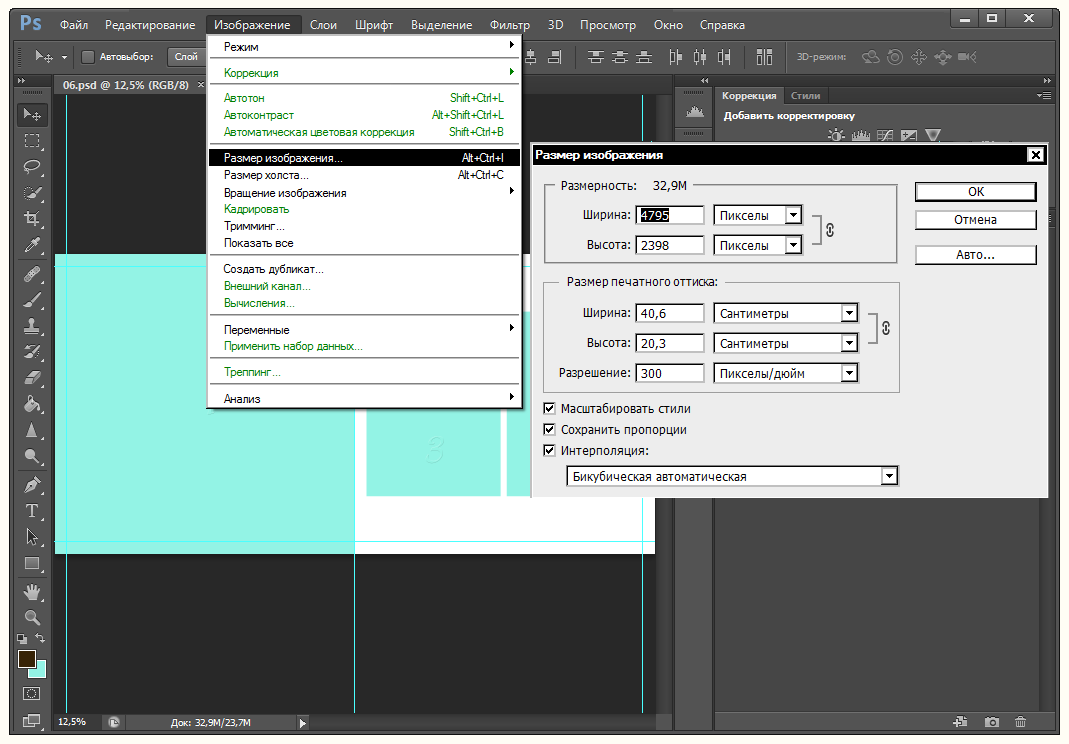The height and width of the screenshot is (744, 1069).
Task: Select the Clone Stamp tool
Action: coord(32,325)
